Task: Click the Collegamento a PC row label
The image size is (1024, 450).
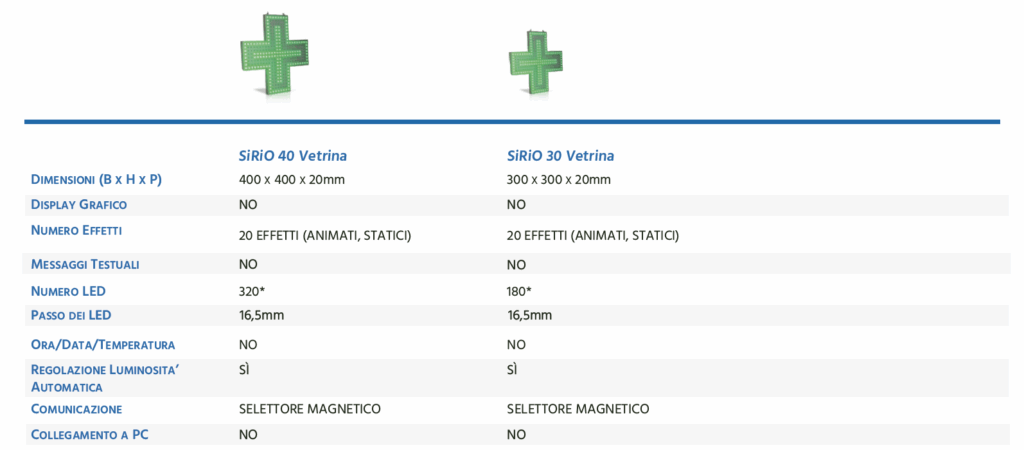Action: coord(91,435)
